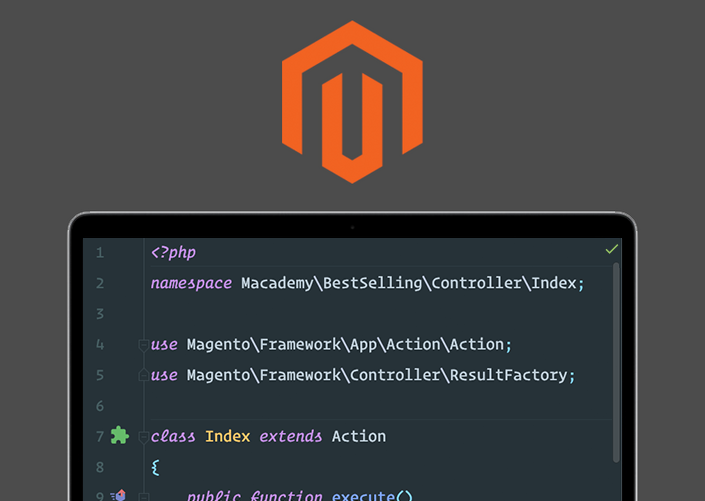Click the editor vertical scrollbar

(616, 362)
